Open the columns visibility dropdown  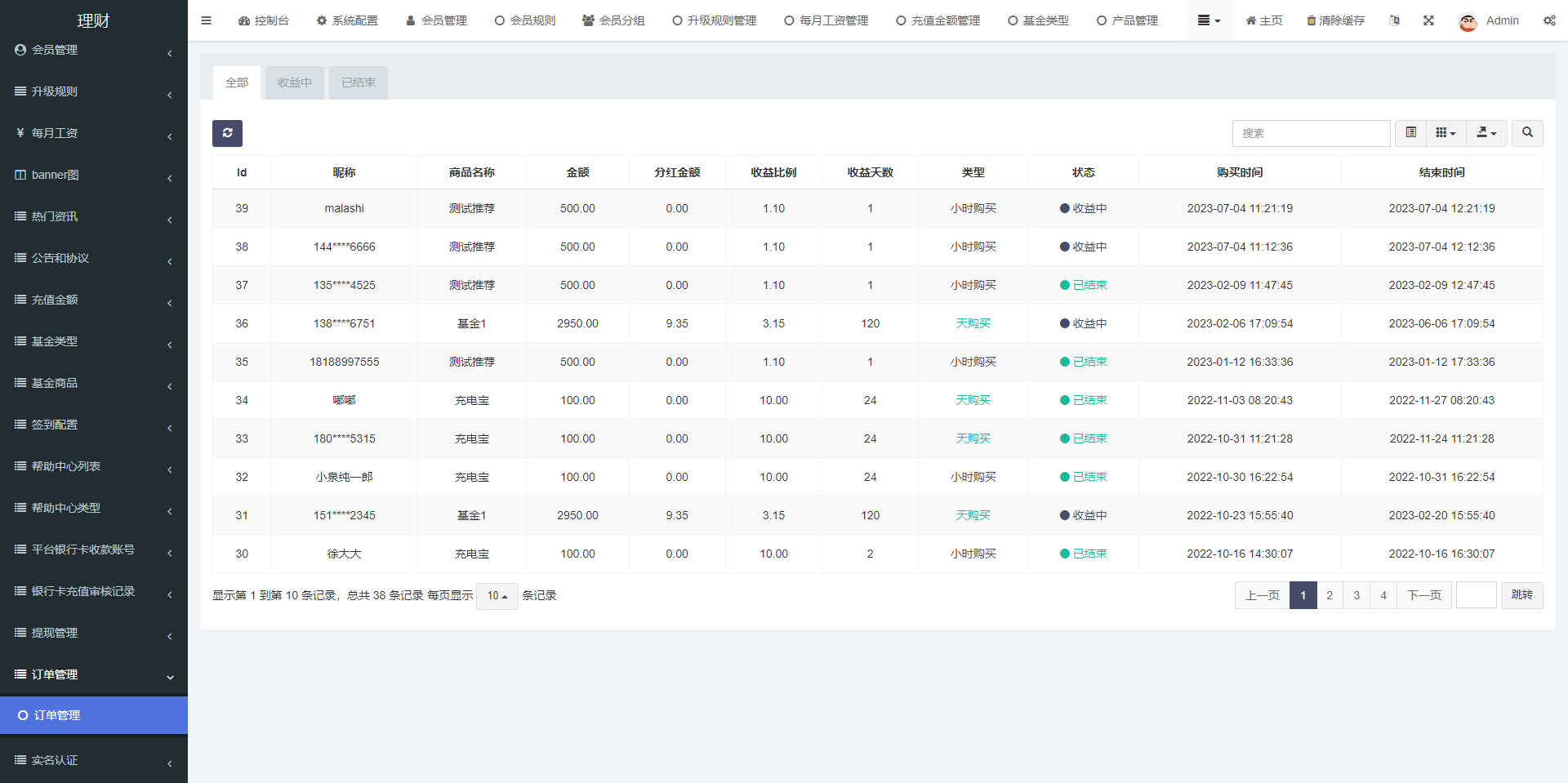[x=1445, y=132]
